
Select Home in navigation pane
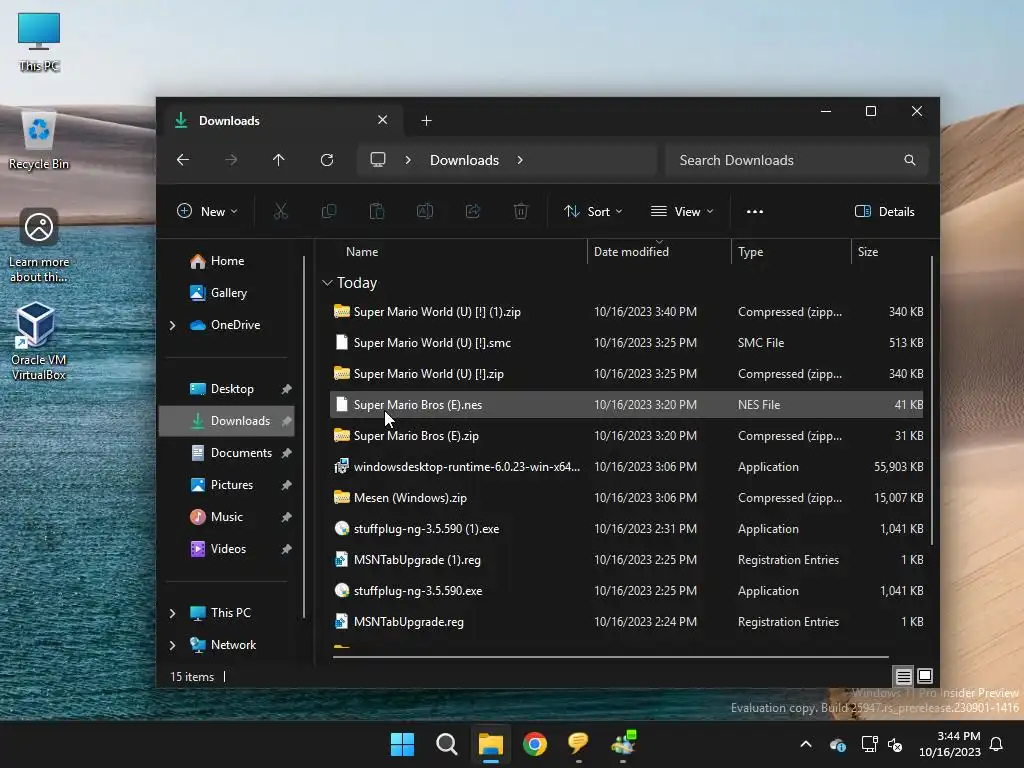227,261
